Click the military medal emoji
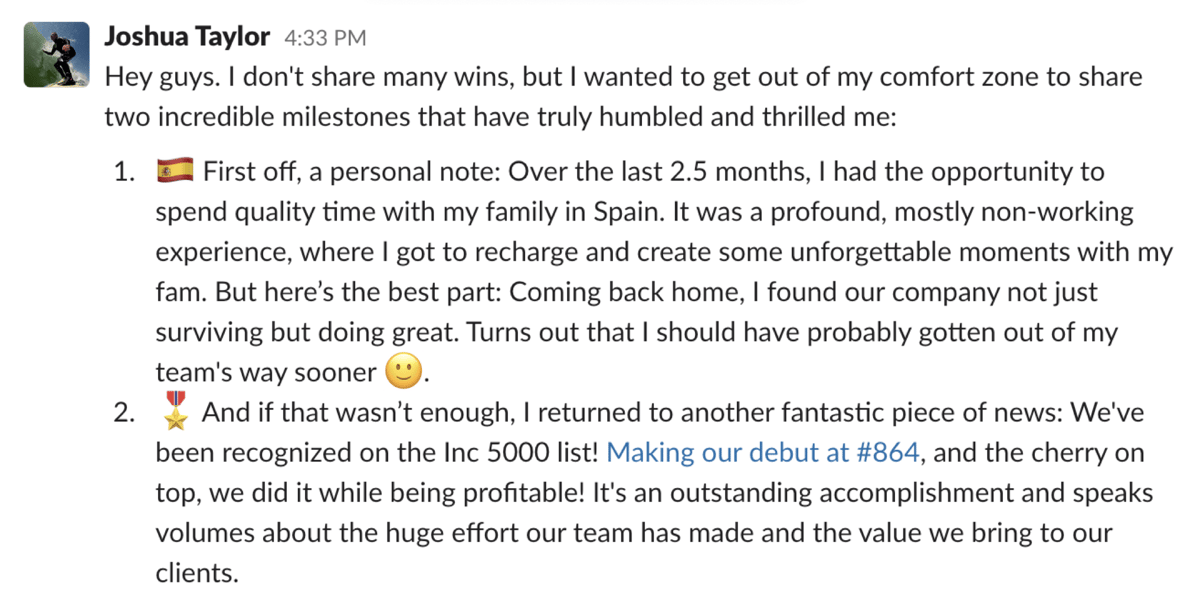 [174, 411]
